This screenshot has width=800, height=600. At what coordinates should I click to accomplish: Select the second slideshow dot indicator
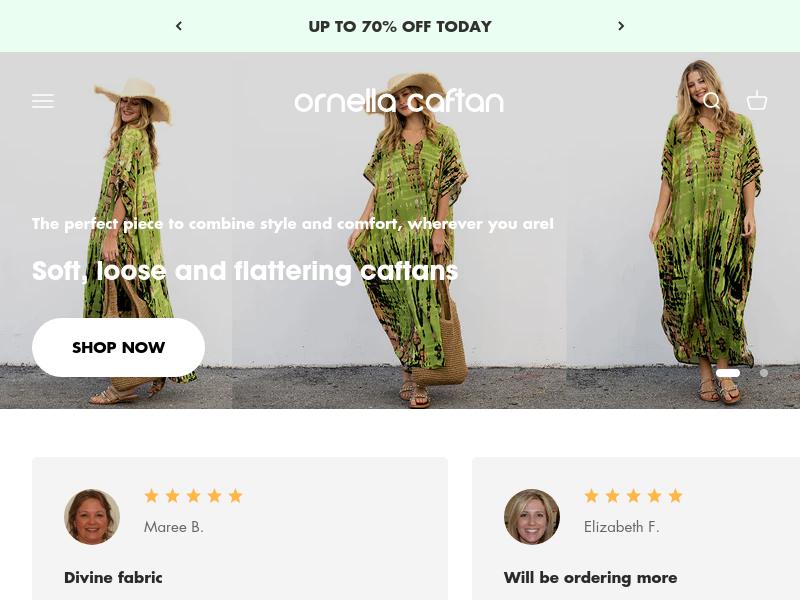pyautogui.click(x=764, y=373)
